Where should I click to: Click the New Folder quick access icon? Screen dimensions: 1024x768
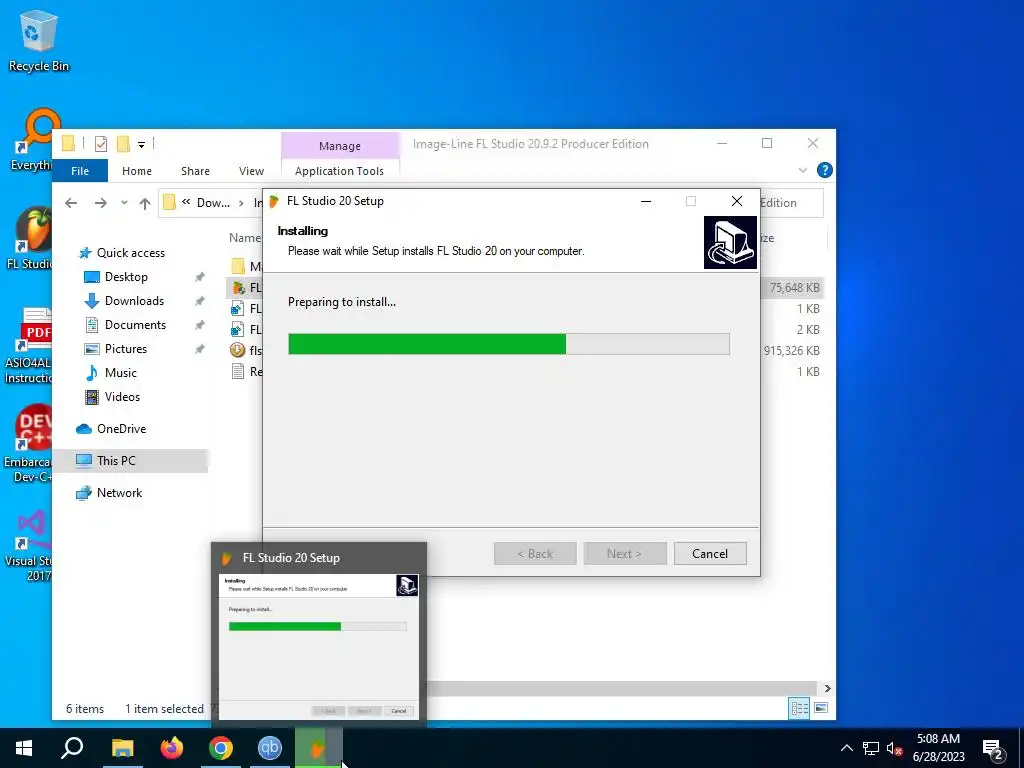(123, 144)
